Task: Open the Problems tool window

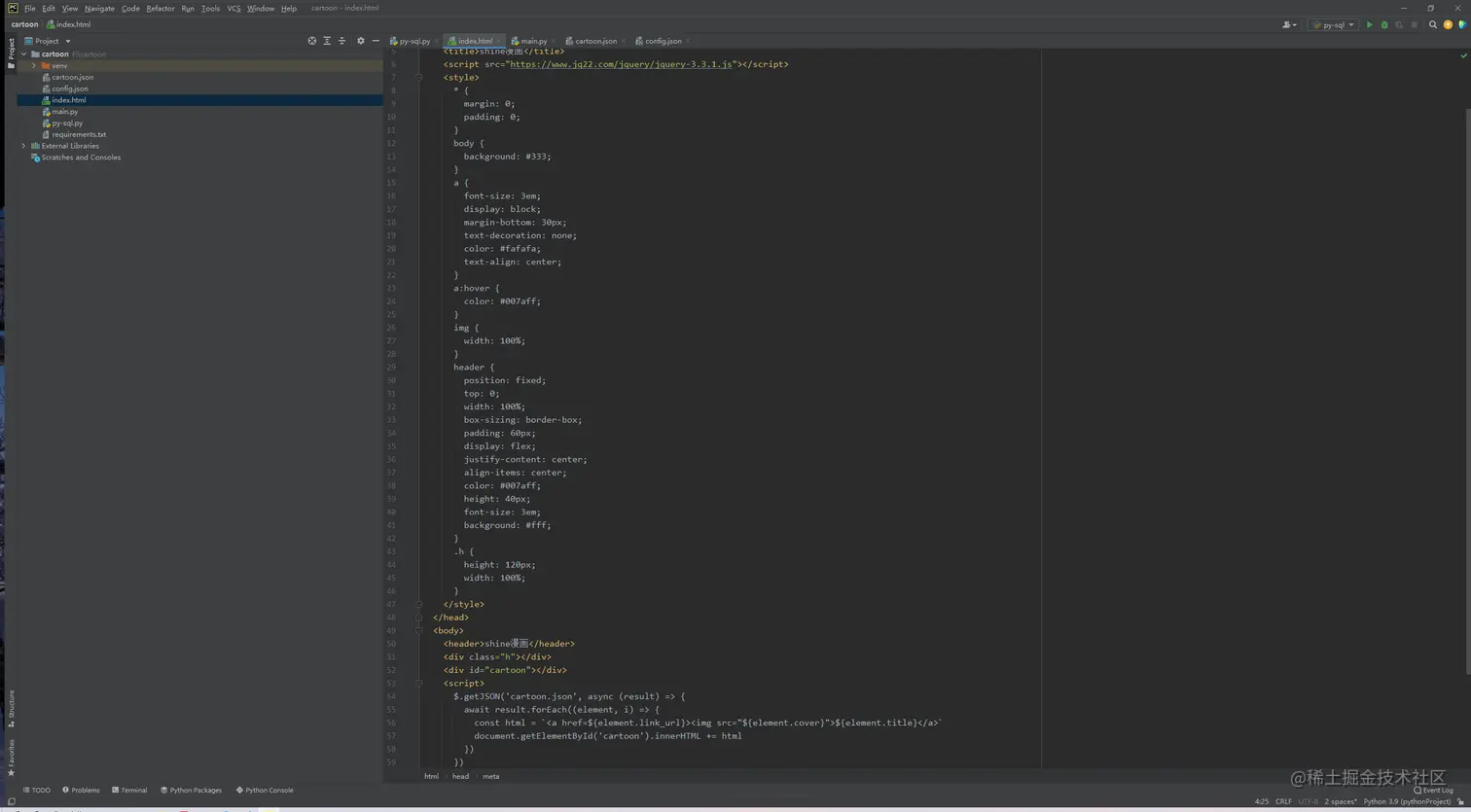Action: point(81,790)
